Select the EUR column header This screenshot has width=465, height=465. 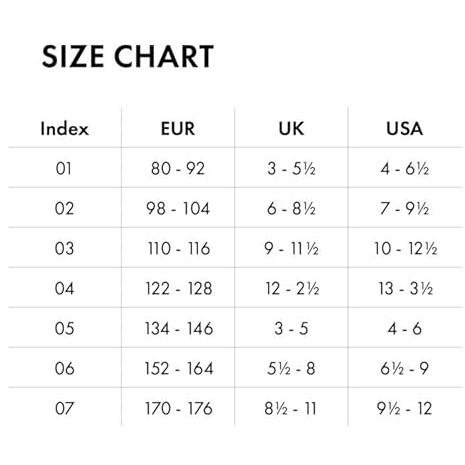coord(178,129)
